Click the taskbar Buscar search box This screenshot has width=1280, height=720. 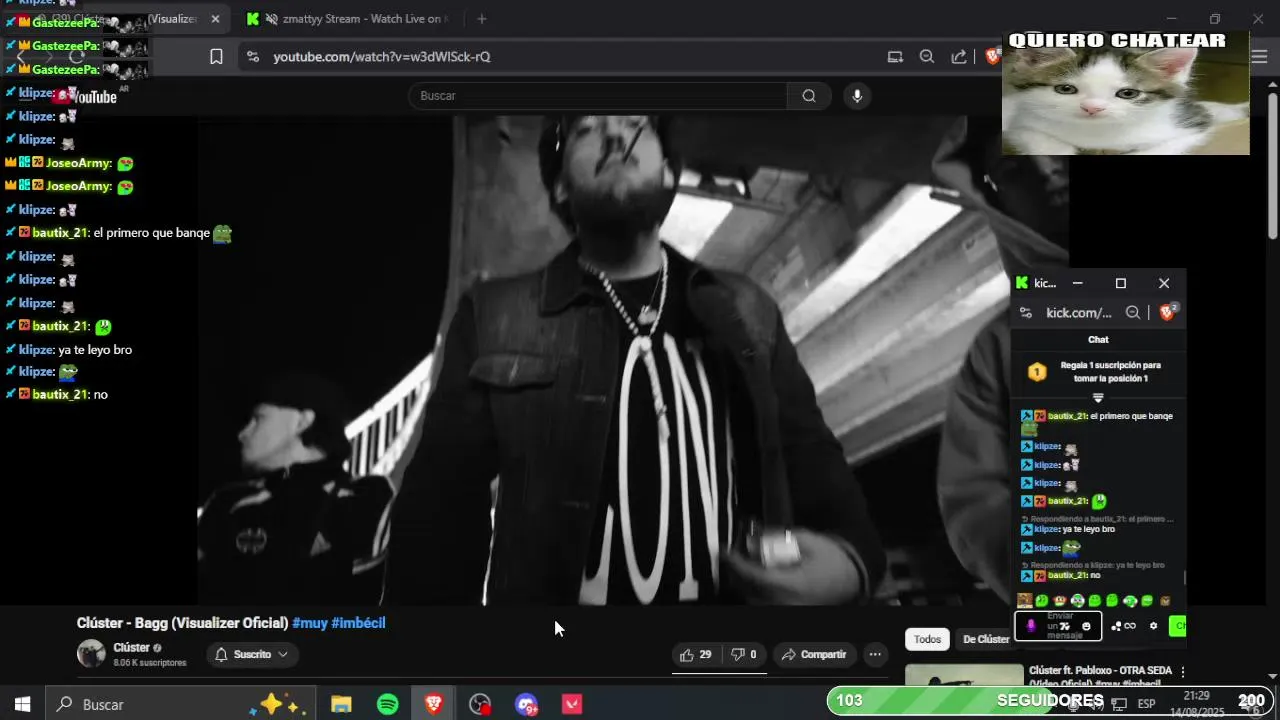pyautogui.click(x=180, y=704)
